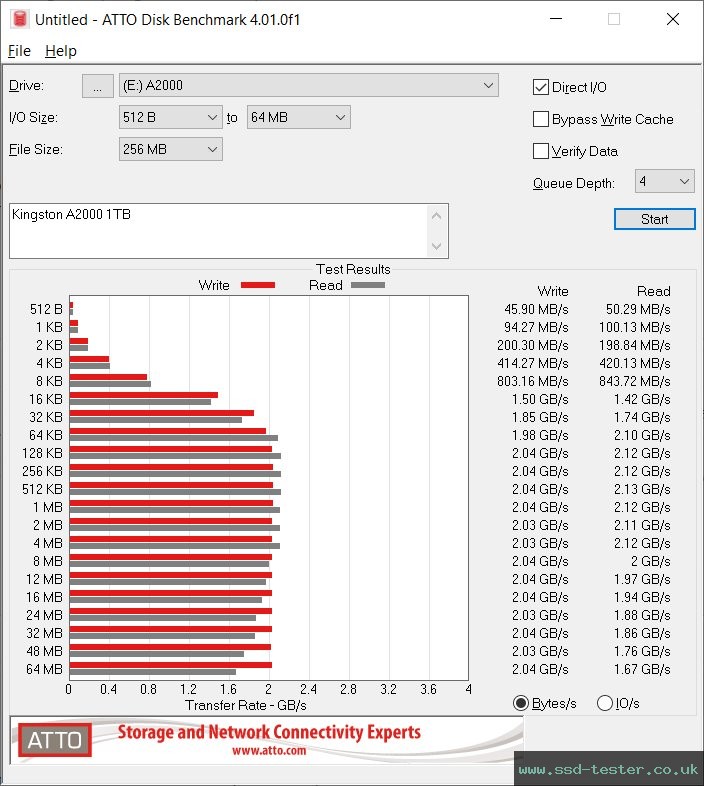
Task: Click the write value 414.27 MB/s
Action: click(533, 363)
